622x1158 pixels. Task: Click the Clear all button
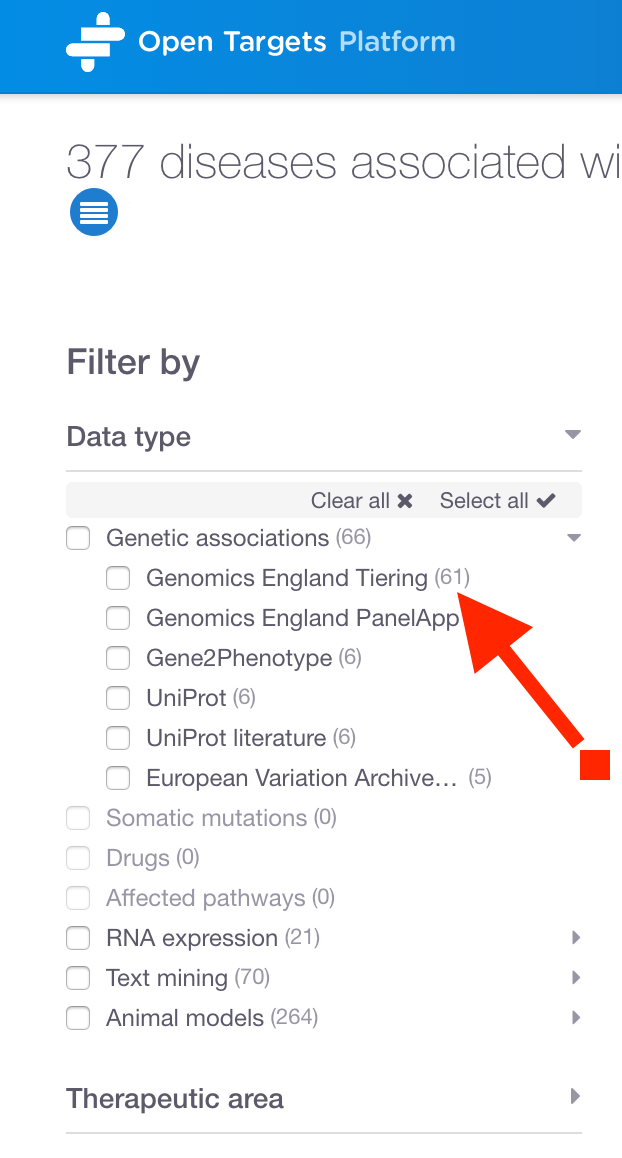(361, 500)
